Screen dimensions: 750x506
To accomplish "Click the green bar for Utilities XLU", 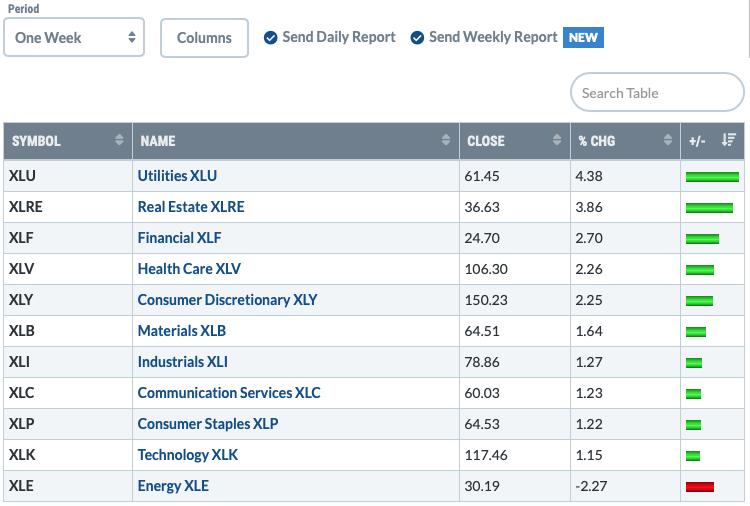I will (x=712, y=177).
